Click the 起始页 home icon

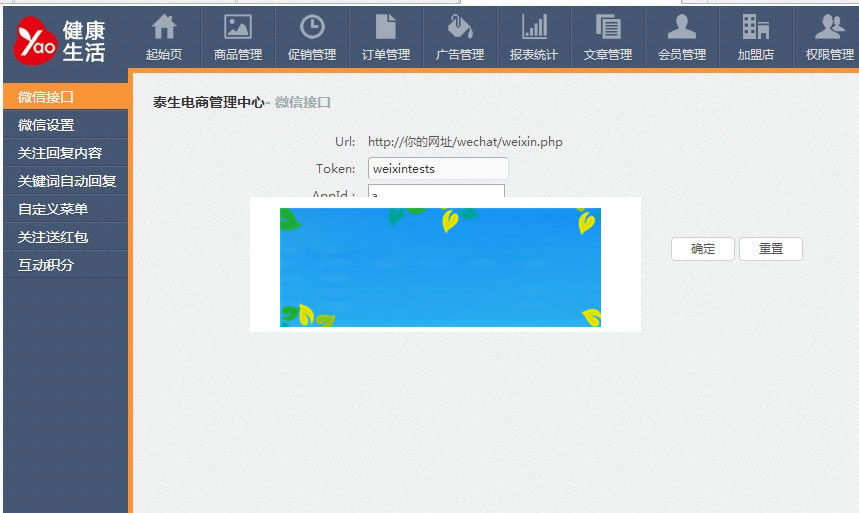tap(164, 27)
